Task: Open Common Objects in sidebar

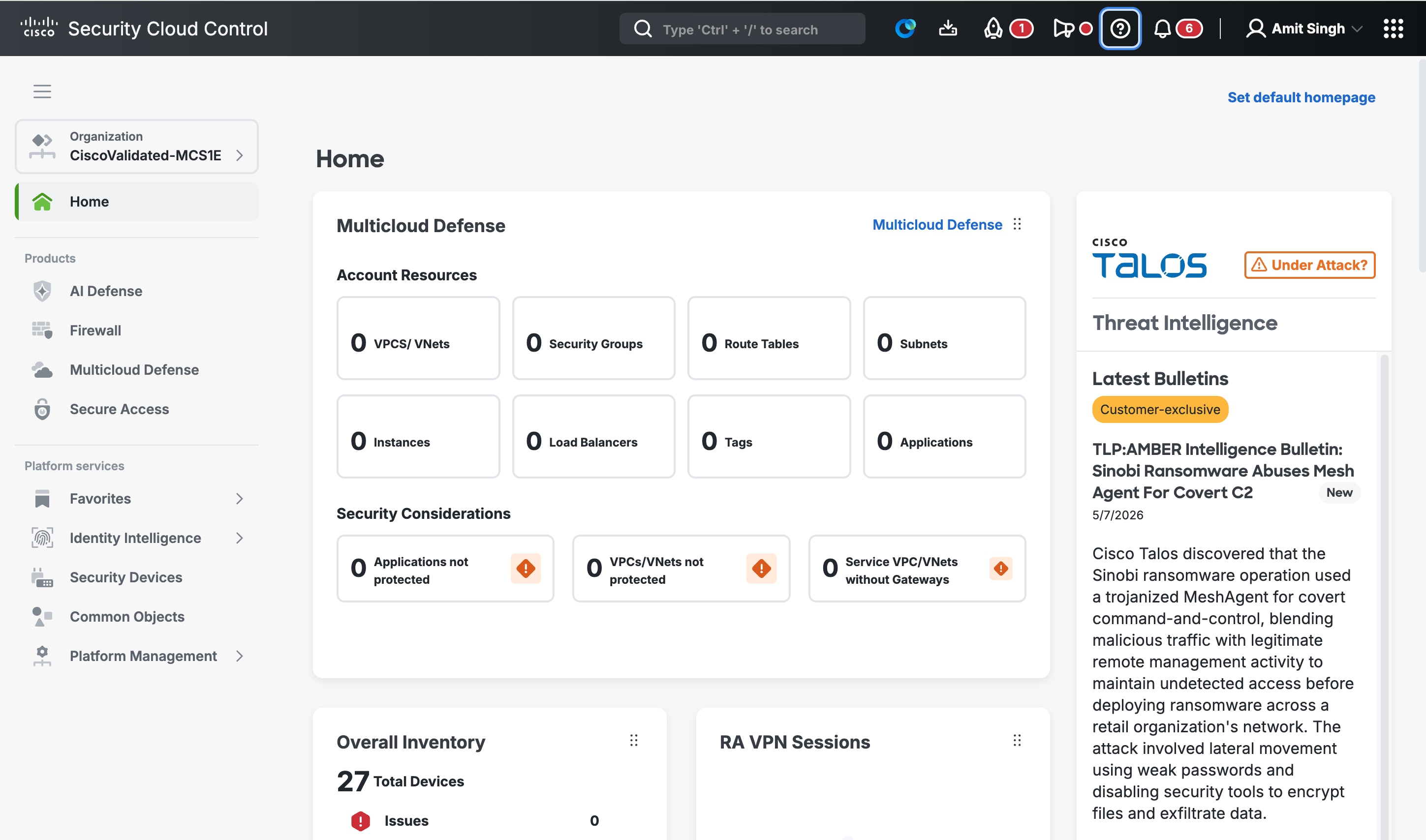Action: (136, 617)
